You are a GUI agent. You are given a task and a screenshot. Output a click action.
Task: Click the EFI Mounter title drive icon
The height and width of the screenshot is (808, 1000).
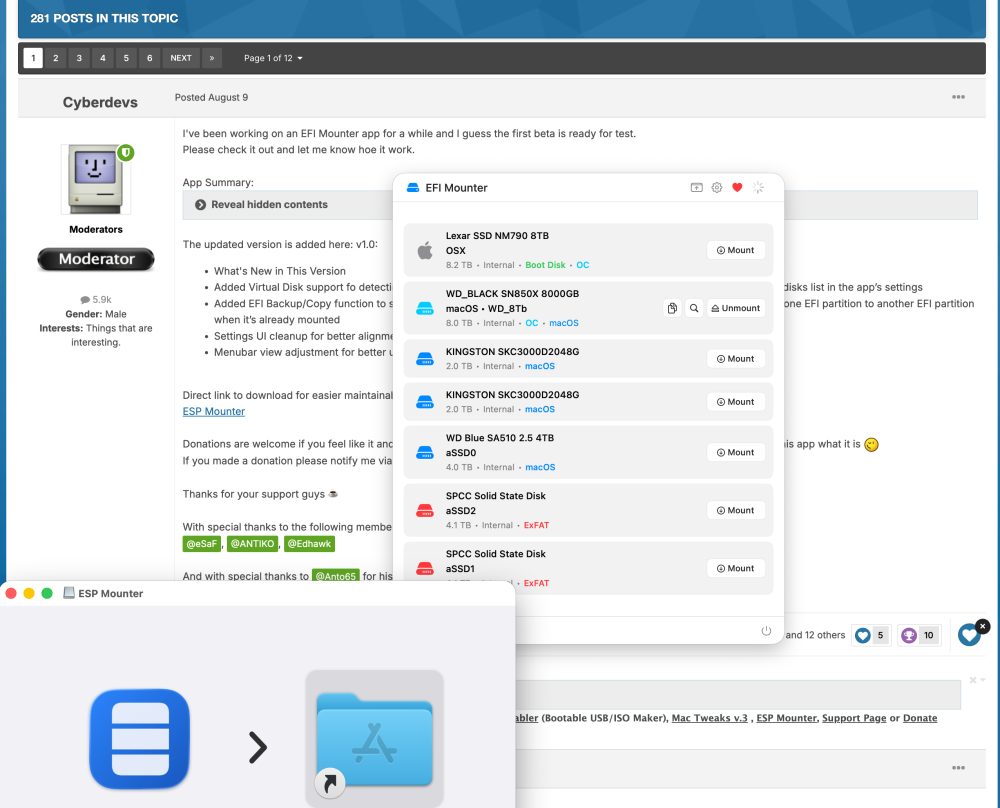click(413, 187)
